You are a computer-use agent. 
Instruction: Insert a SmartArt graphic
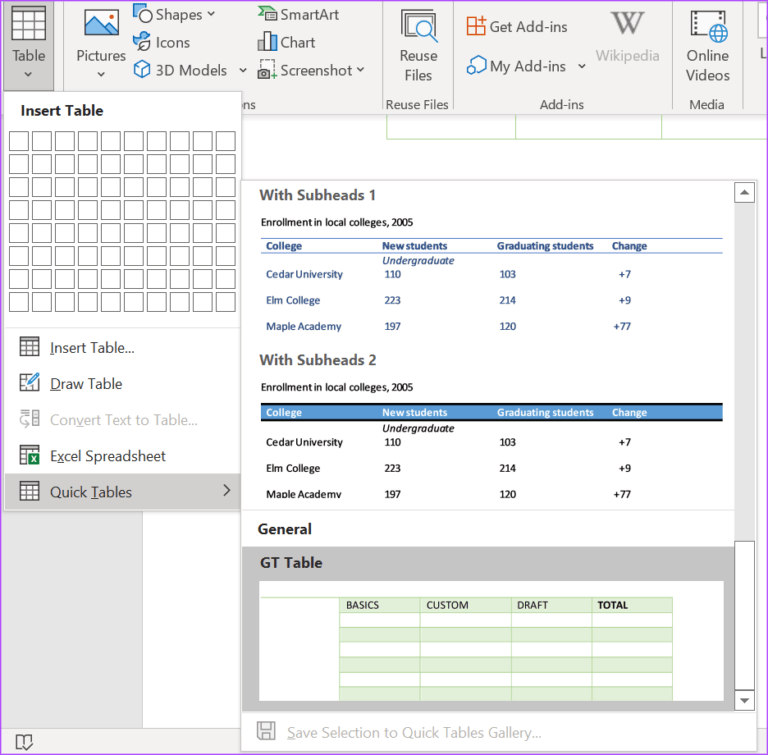click(x=299, y=14)
